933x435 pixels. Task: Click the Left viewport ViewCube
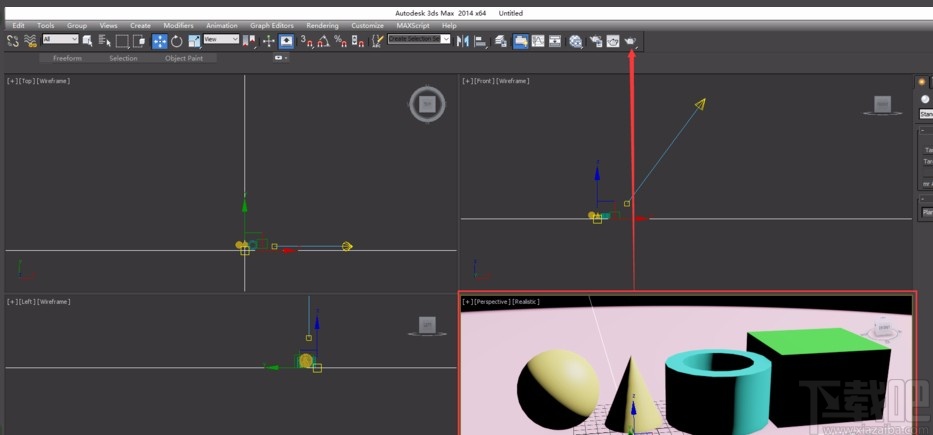coord(427,326)
